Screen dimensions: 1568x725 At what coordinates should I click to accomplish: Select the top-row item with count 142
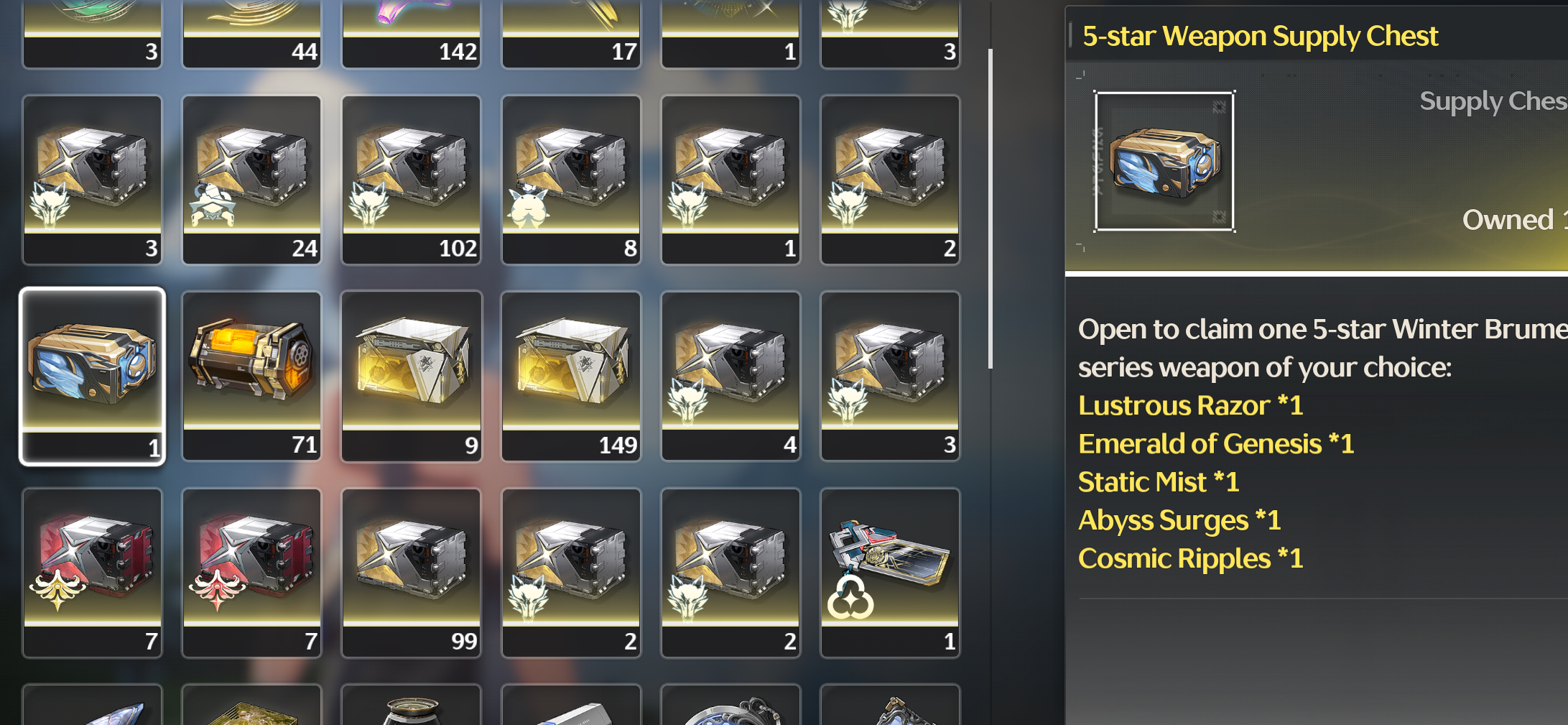pyautogui.click(x=411, y=34)
